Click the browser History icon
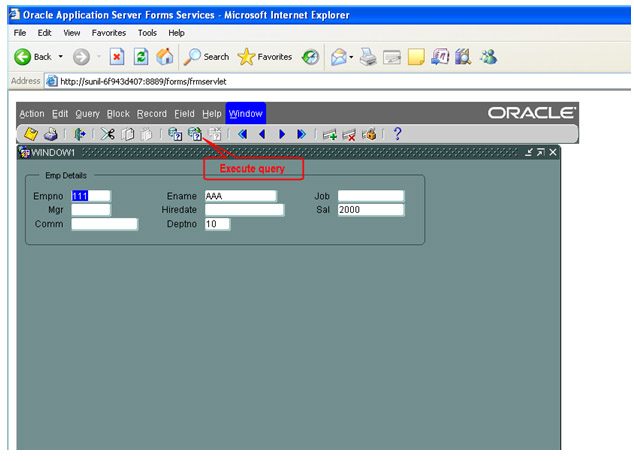Screen dimensions: 634x461 pos(311,57)
